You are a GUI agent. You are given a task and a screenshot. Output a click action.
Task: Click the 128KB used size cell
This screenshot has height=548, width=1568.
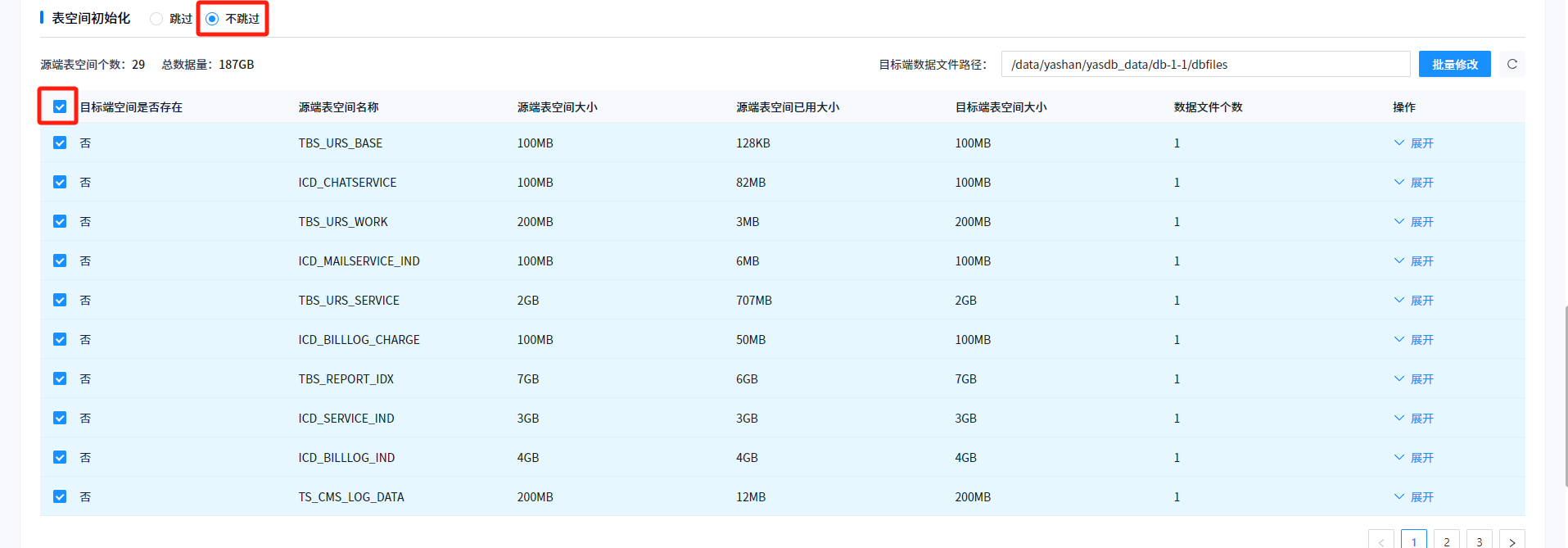point(753,143)
